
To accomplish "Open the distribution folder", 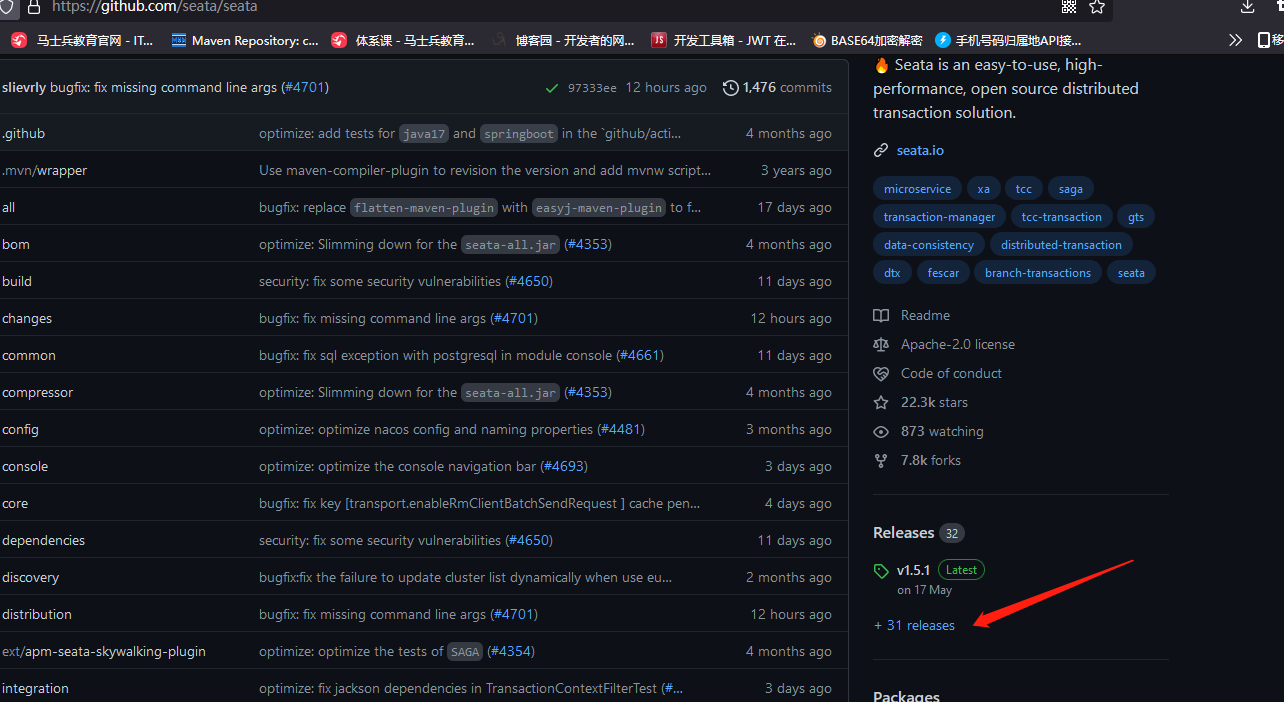I will click(37, 614).
